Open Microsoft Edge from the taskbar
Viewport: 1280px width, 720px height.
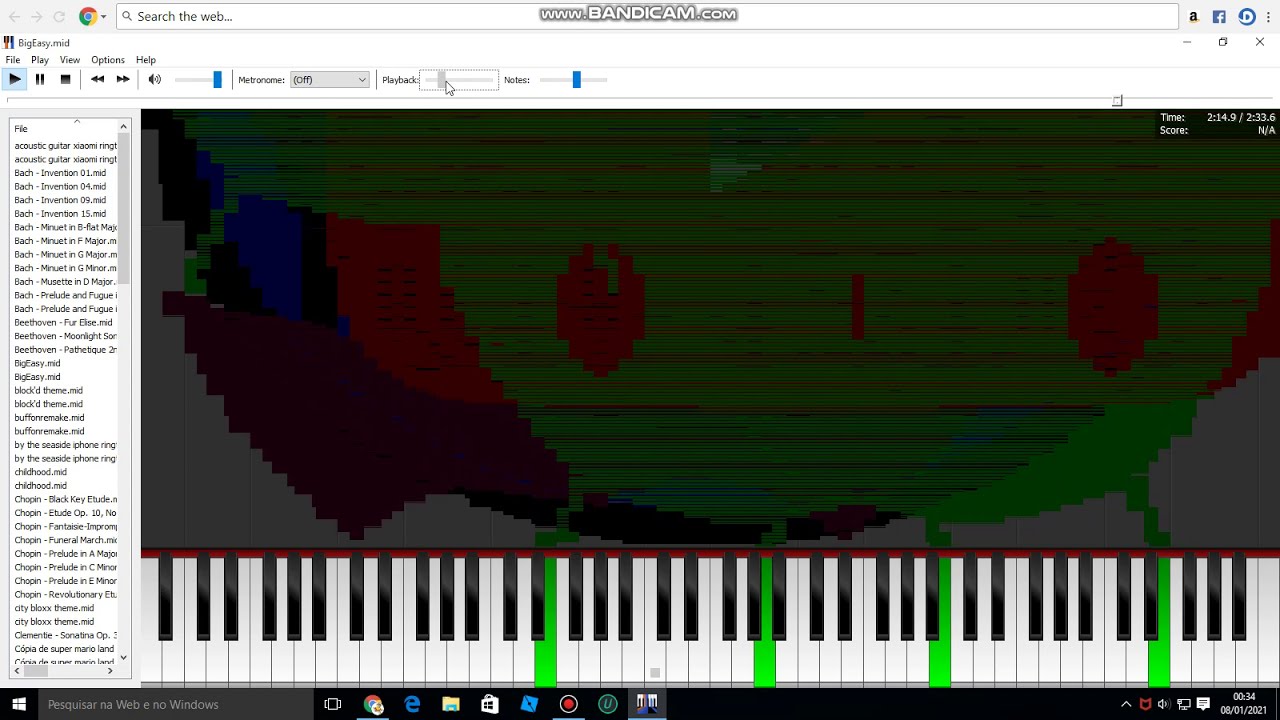pyautogui.click(x=412, y=704)
